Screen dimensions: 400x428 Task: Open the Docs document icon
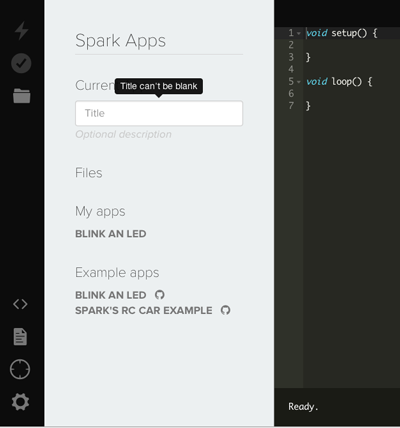coord(20,337)
